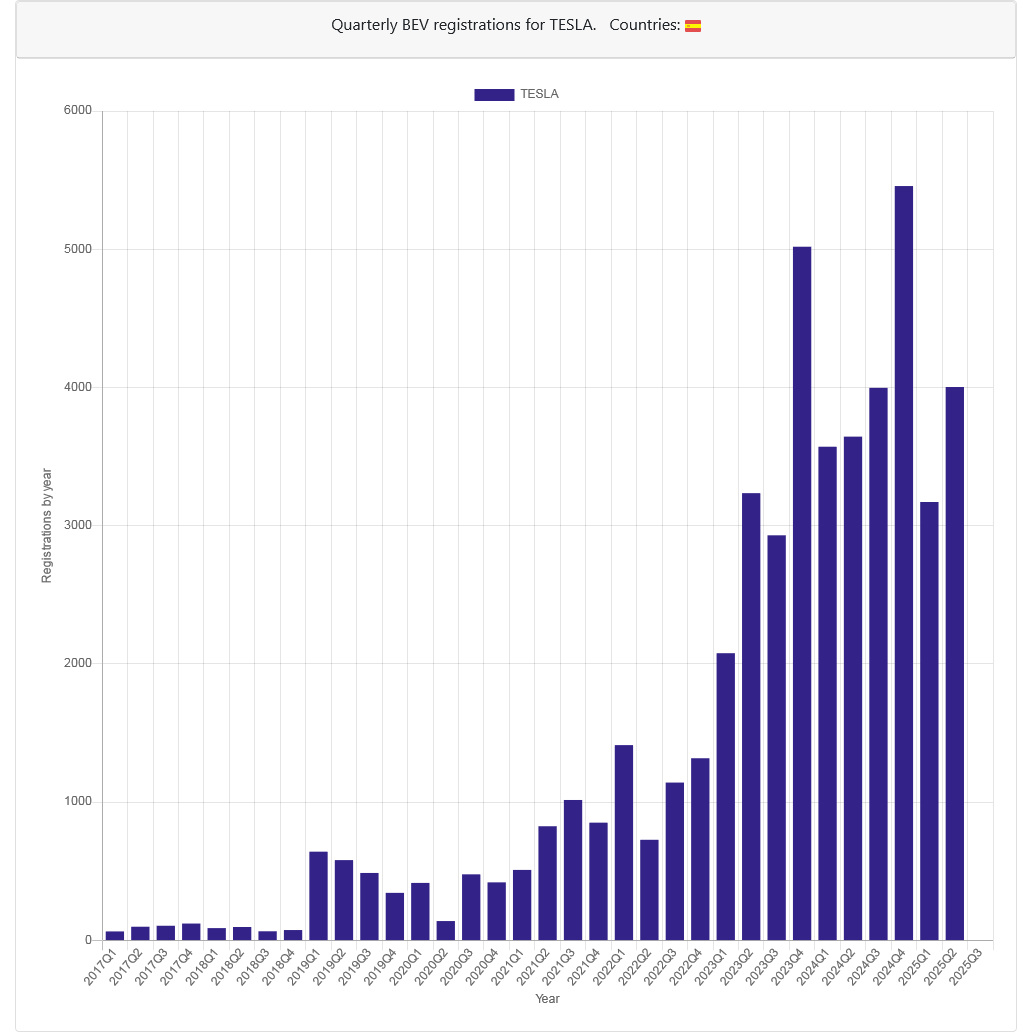Click the 2019Q1 bar

(319, 896)
